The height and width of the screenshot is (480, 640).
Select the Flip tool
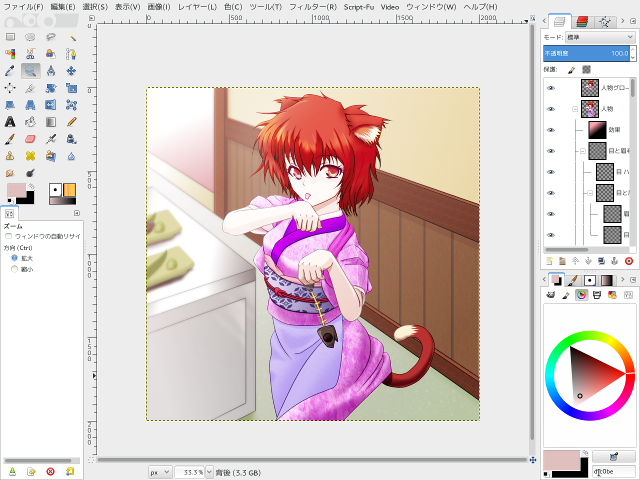pos(51,105)
